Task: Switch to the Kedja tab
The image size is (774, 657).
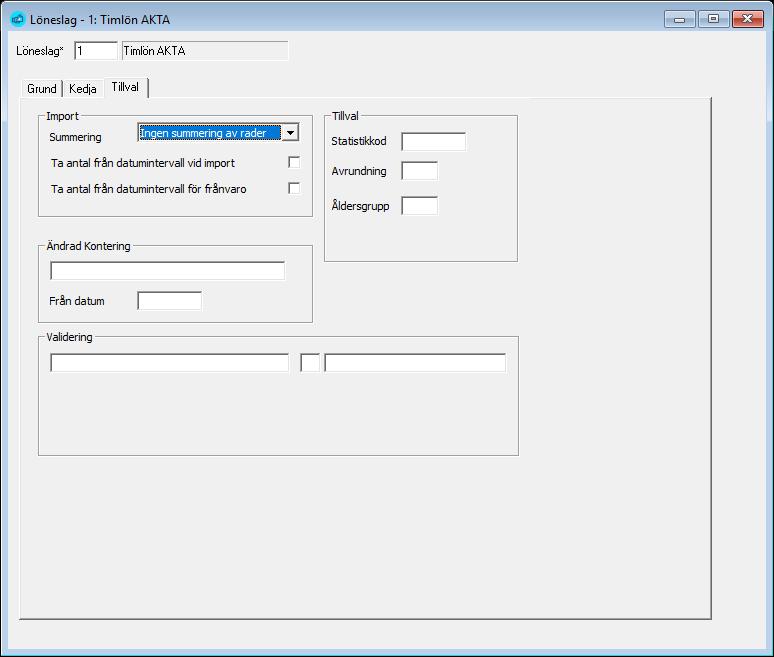Action: tap(82, 89)
